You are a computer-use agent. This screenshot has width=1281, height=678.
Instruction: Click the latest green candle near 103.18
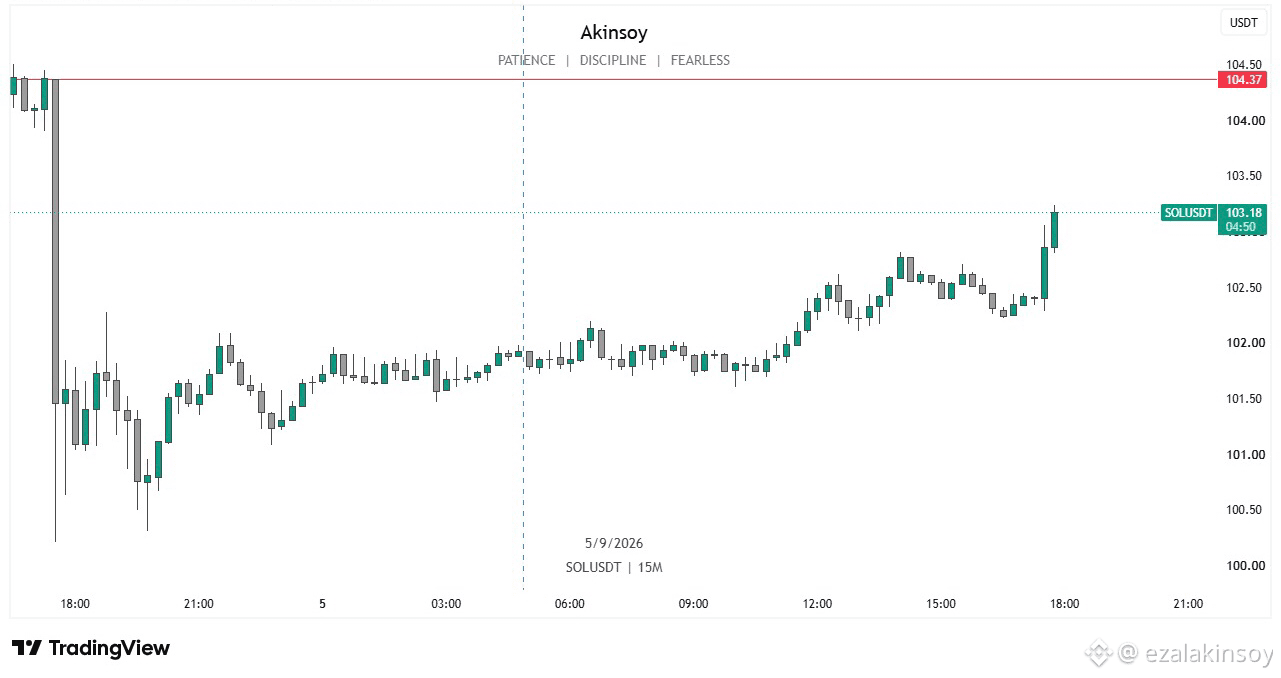(1054, 231)
